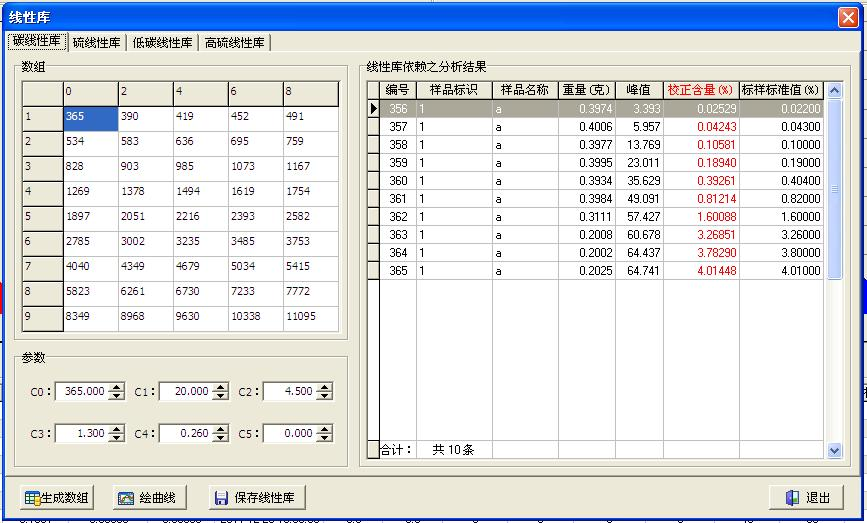Open the 低碳线性库 tab

coord(162,43)
